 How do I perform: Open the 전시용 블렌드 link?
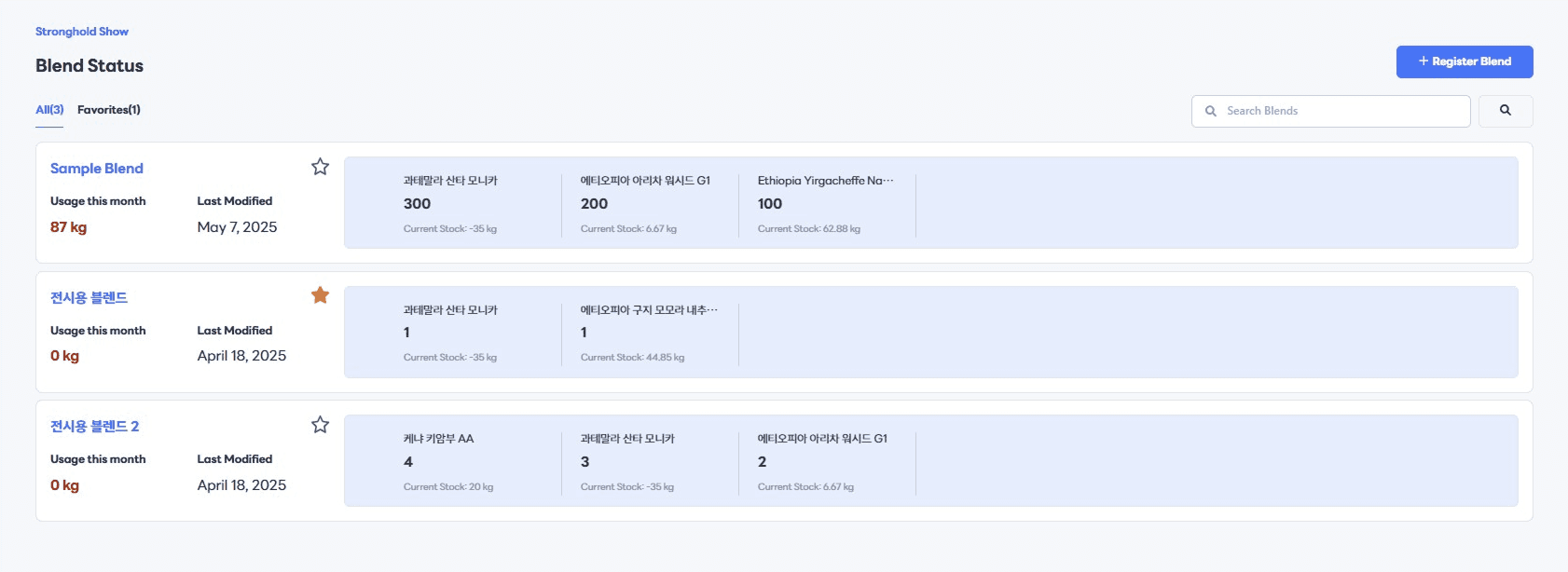pyautogui.click(x=89, y=298)
